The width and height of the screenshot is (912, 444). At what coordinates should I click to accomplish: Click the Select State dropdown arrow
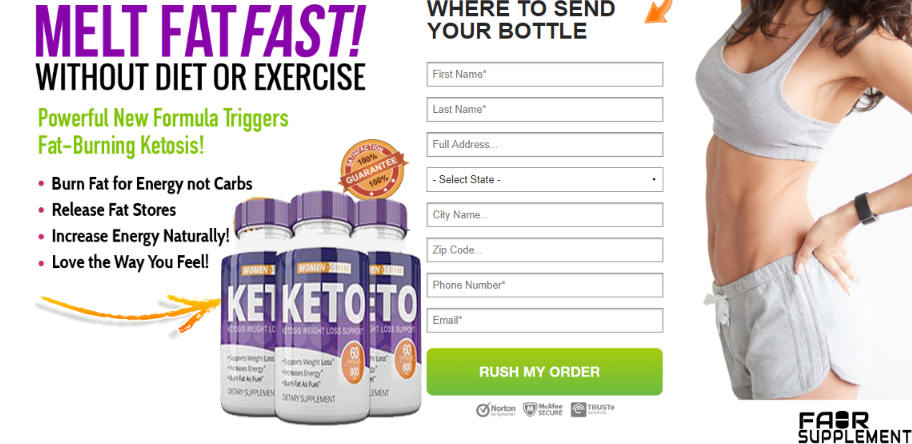pyautogui.click(x=654, y=180)
